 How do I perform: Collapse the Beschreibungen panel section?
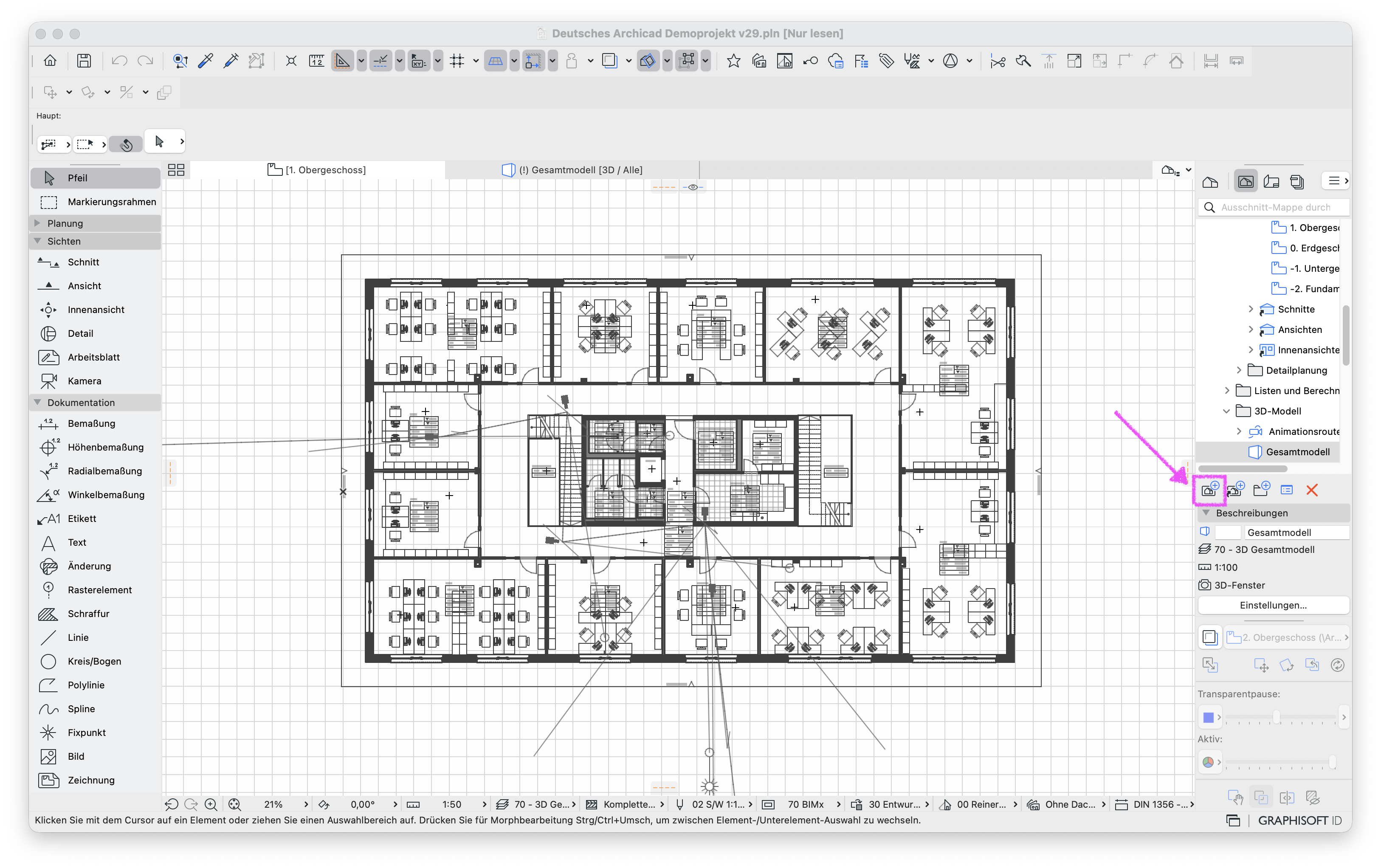(x=1206, y=513)
